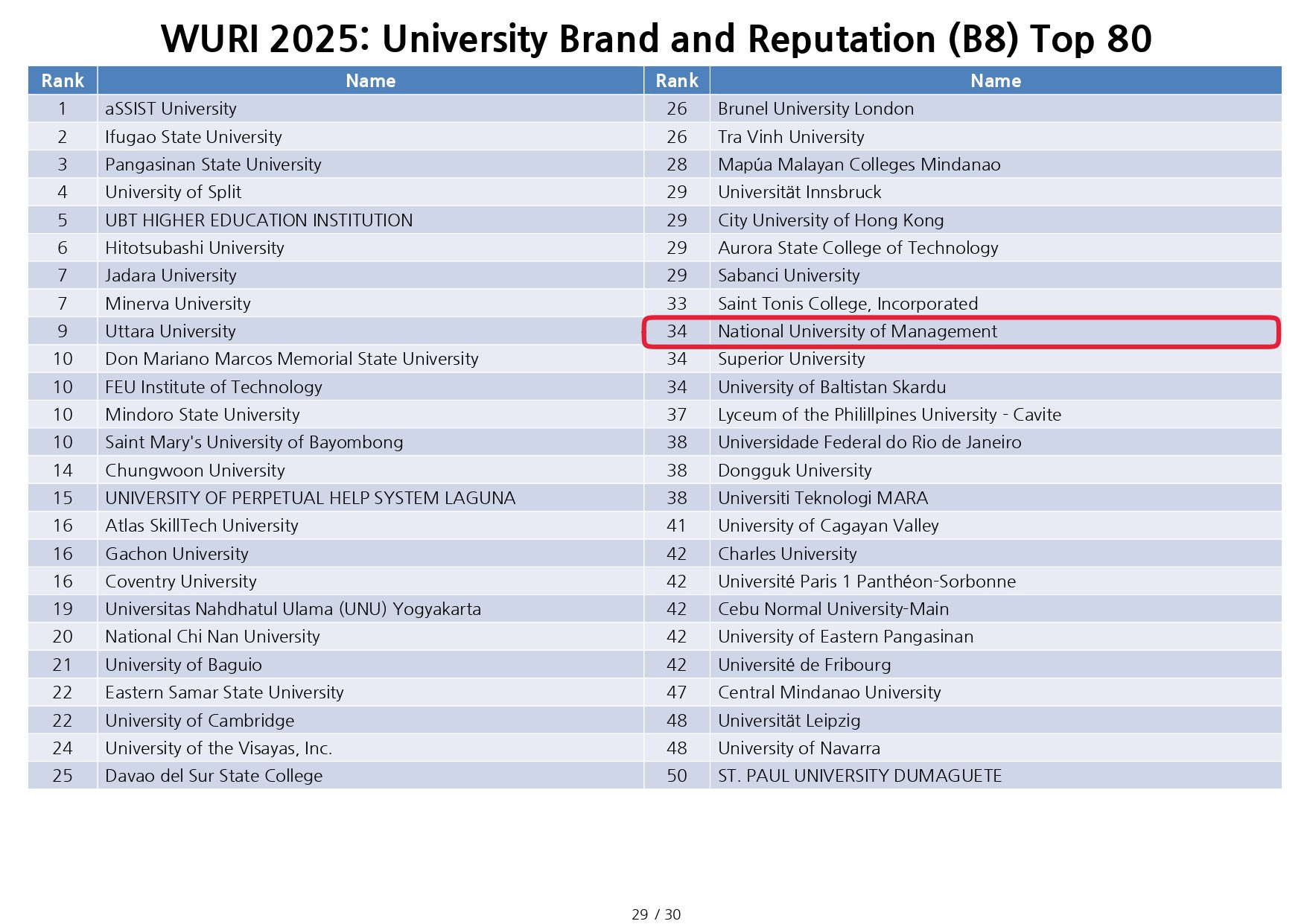Click 'Mindoro State University' entry

[202, 415]
